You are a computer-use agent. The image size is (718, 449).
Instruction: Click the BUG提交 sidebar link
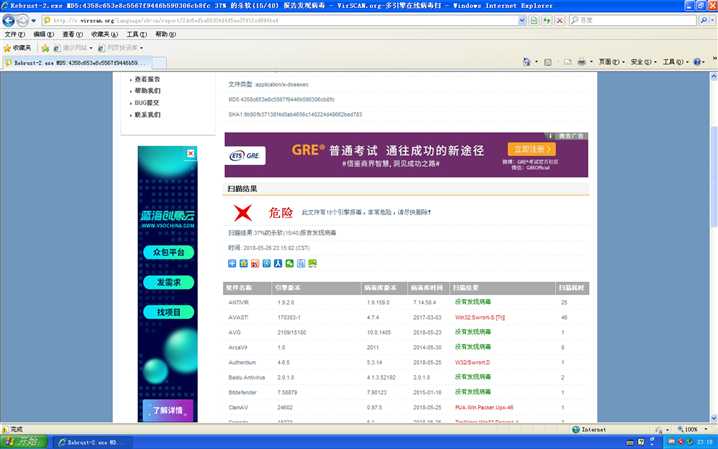point(147,103)
